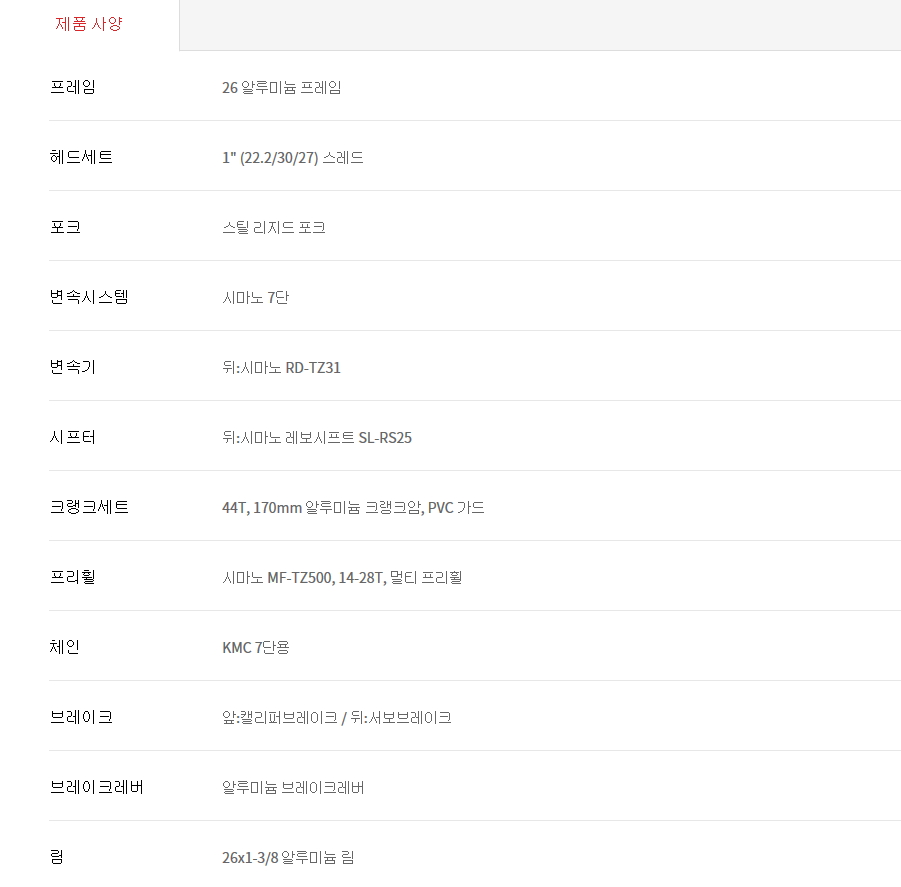The height and width of the screenshot is (887, 901).
Task: Click the 시마노 MF-TZ500 freewheel value
Action: (x=341, y=578)
